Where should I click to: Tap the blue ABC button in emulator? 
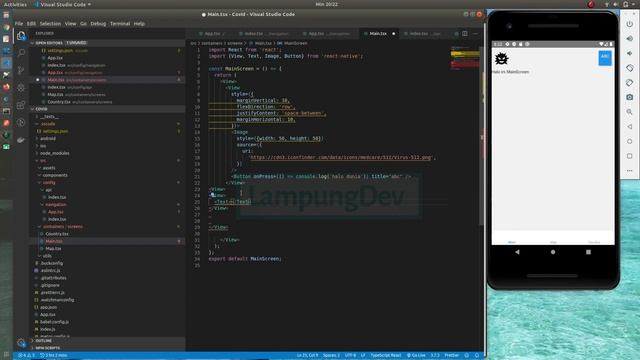pyautogui.click(x=604, y=58)
